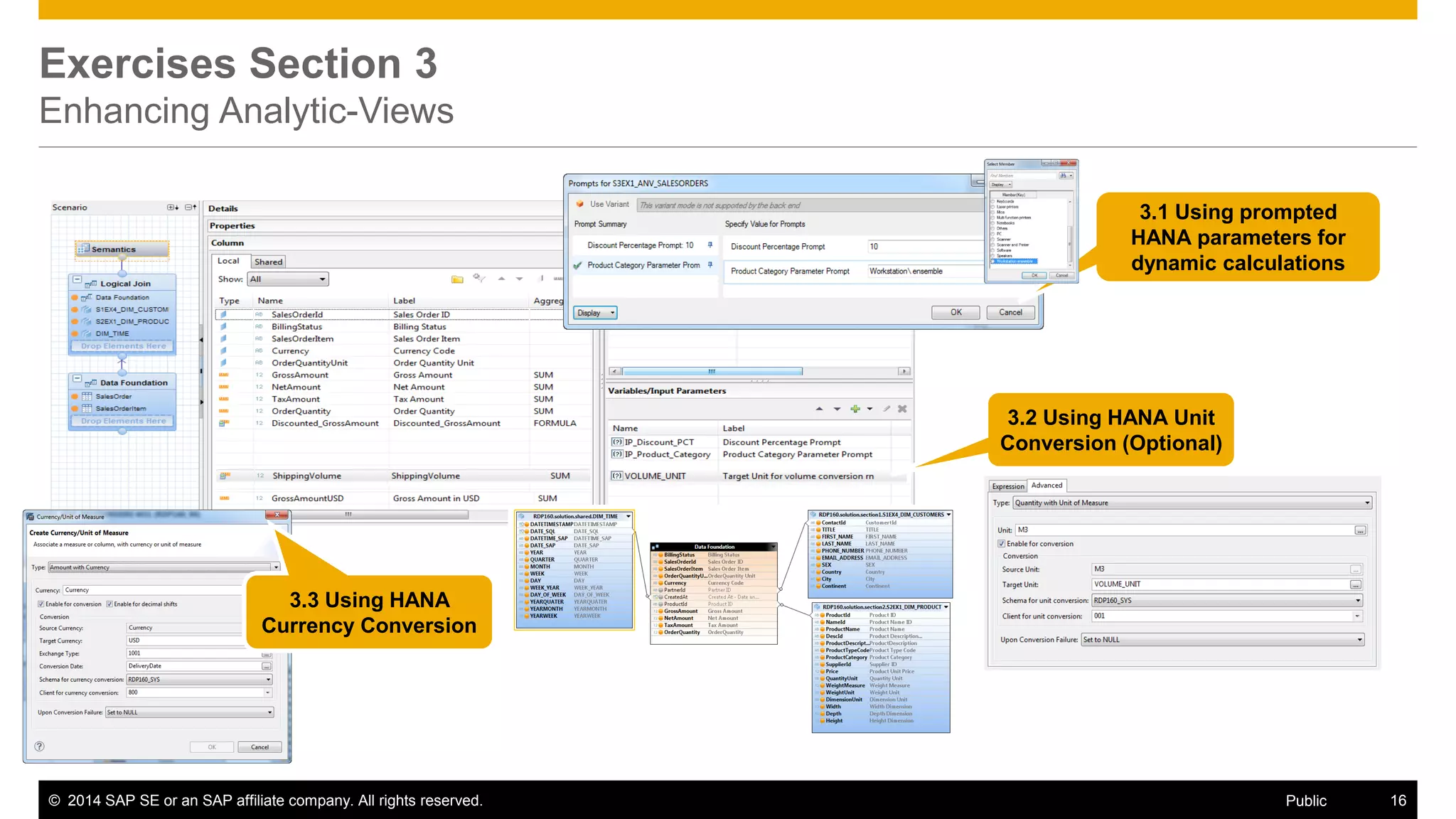Click help question-mark icon in the Currency dialog
Image resolution: width=1456 pixels, height=819 pixels.
coord(40,746)
